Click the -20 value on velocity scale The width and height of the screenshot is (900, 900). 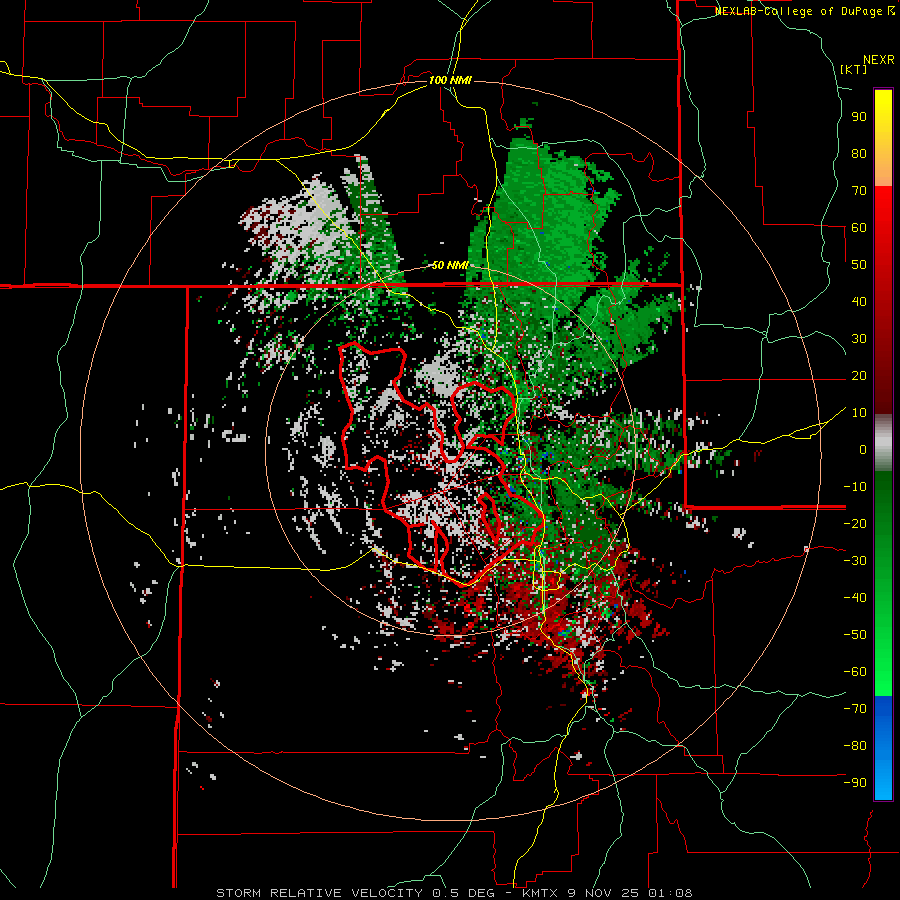855,523
